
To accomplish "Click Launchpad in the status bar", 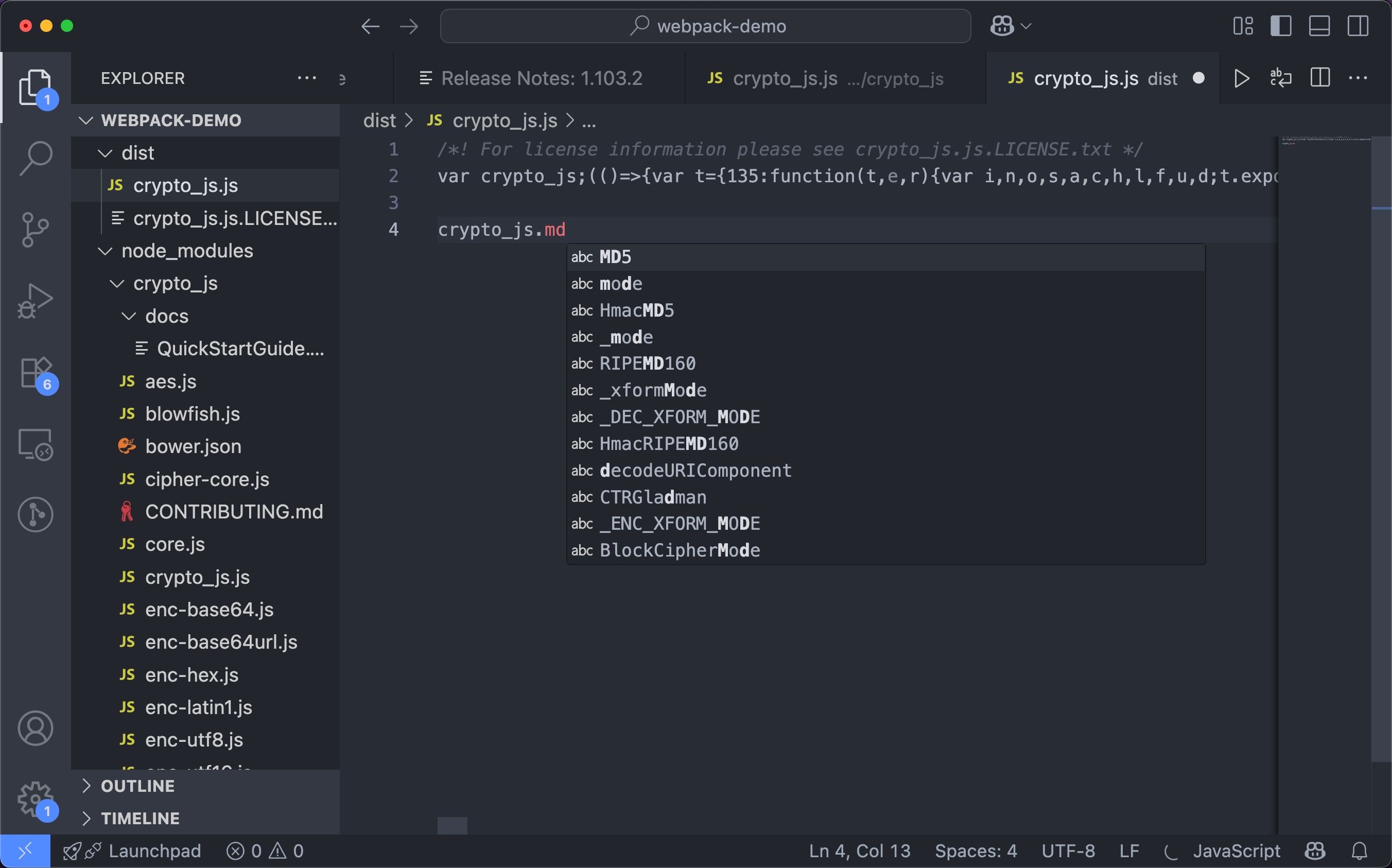I will pyautogui.click(x=154, y=851).
